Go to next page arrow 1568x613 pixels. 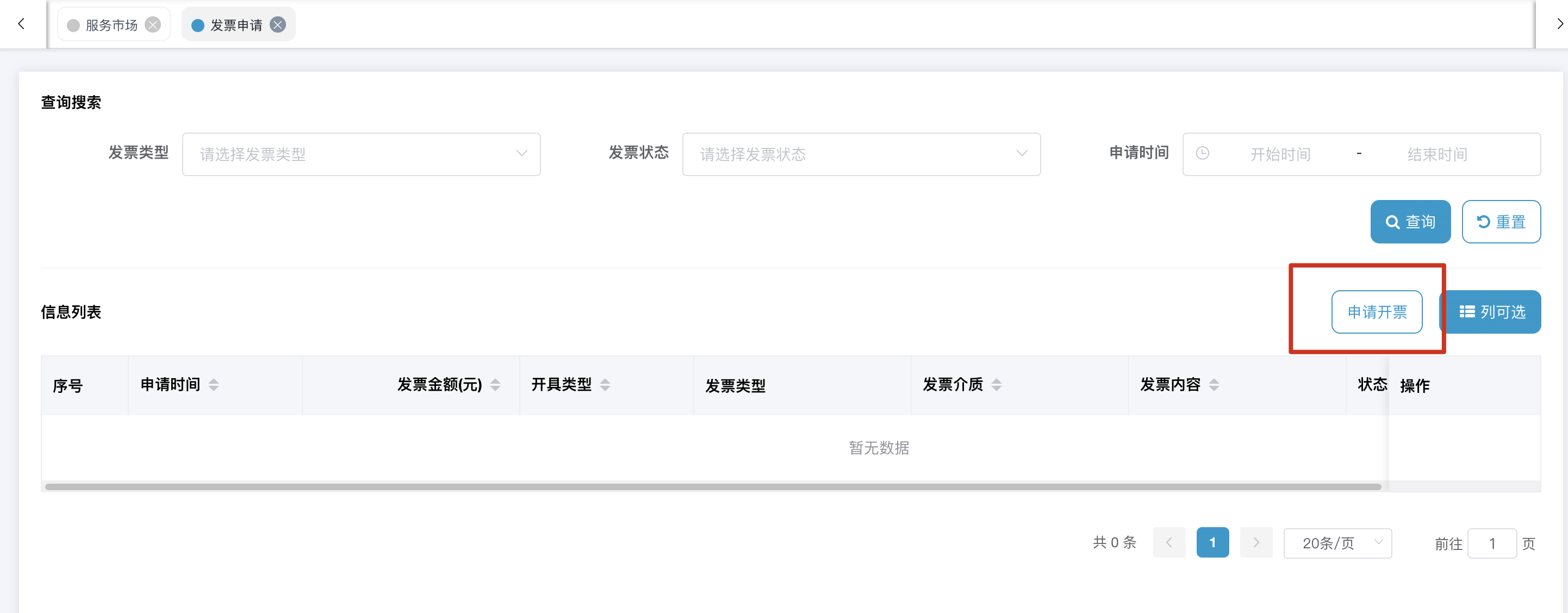point(1256,542)
